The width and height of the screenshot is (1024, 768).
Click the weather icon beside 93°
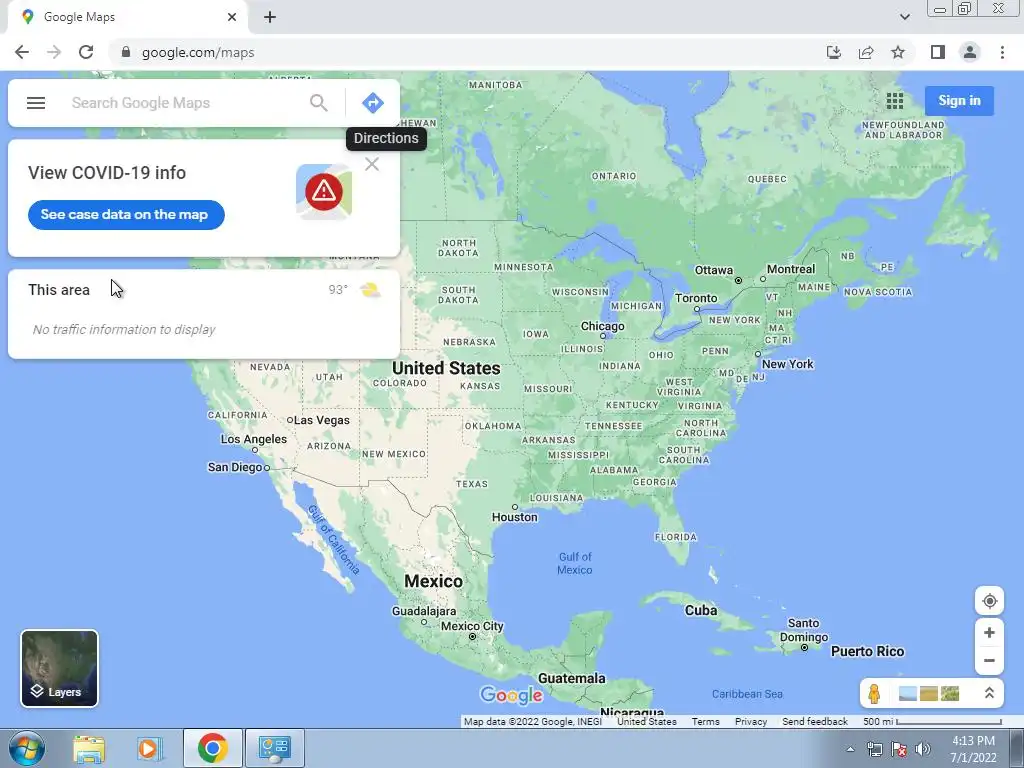370,290
